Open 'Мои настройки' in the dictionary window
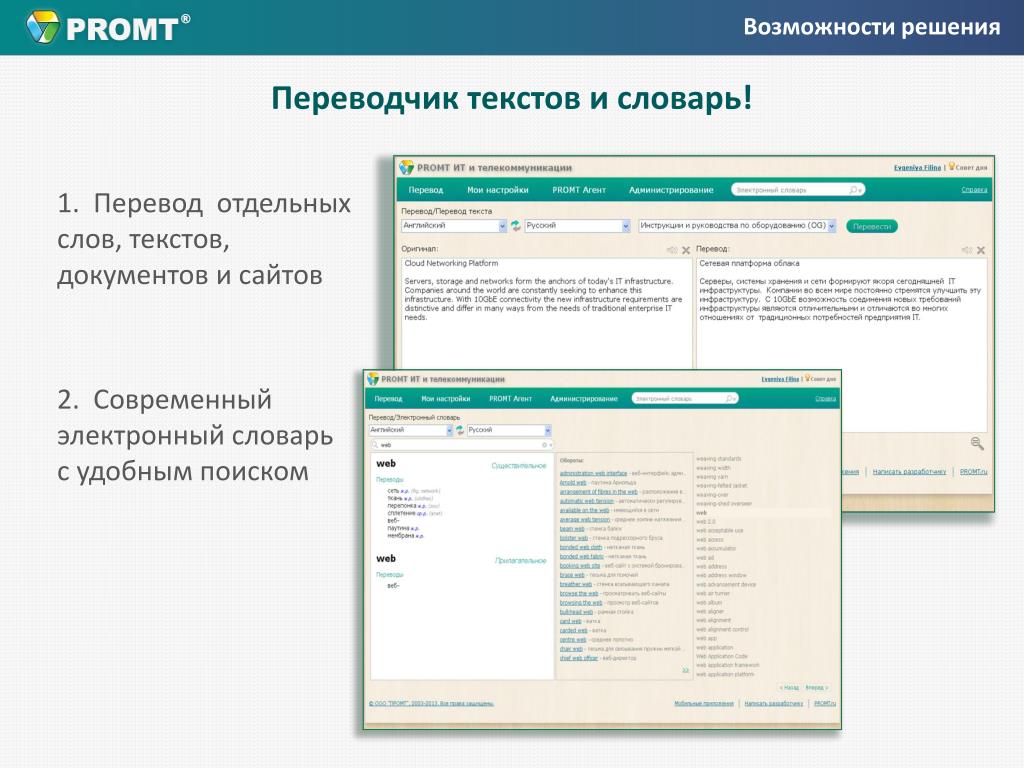The image size is (1024, 768). [x=445, y=398]
